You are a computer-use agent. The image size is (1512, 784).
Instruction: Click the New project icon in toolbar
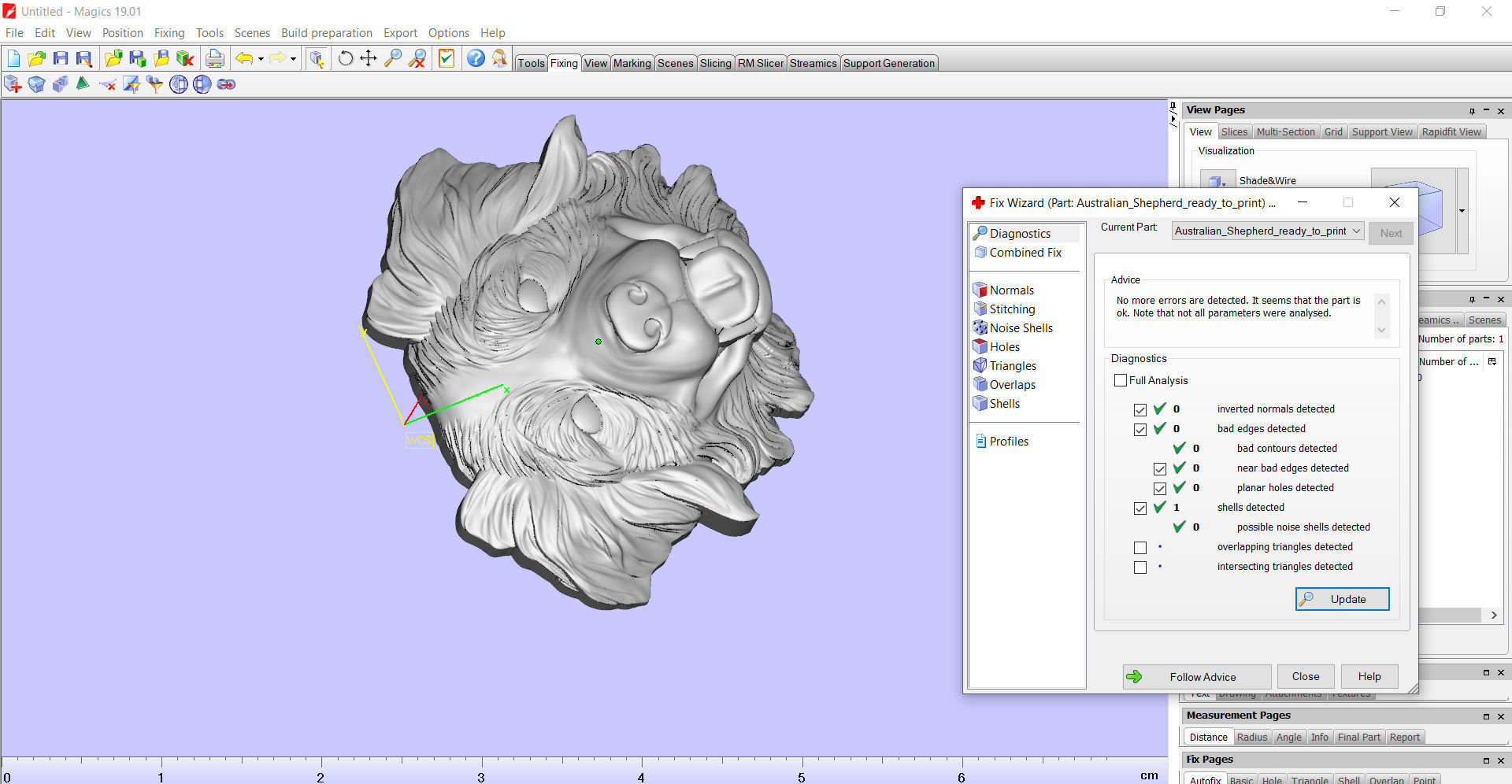coord(13,58)
